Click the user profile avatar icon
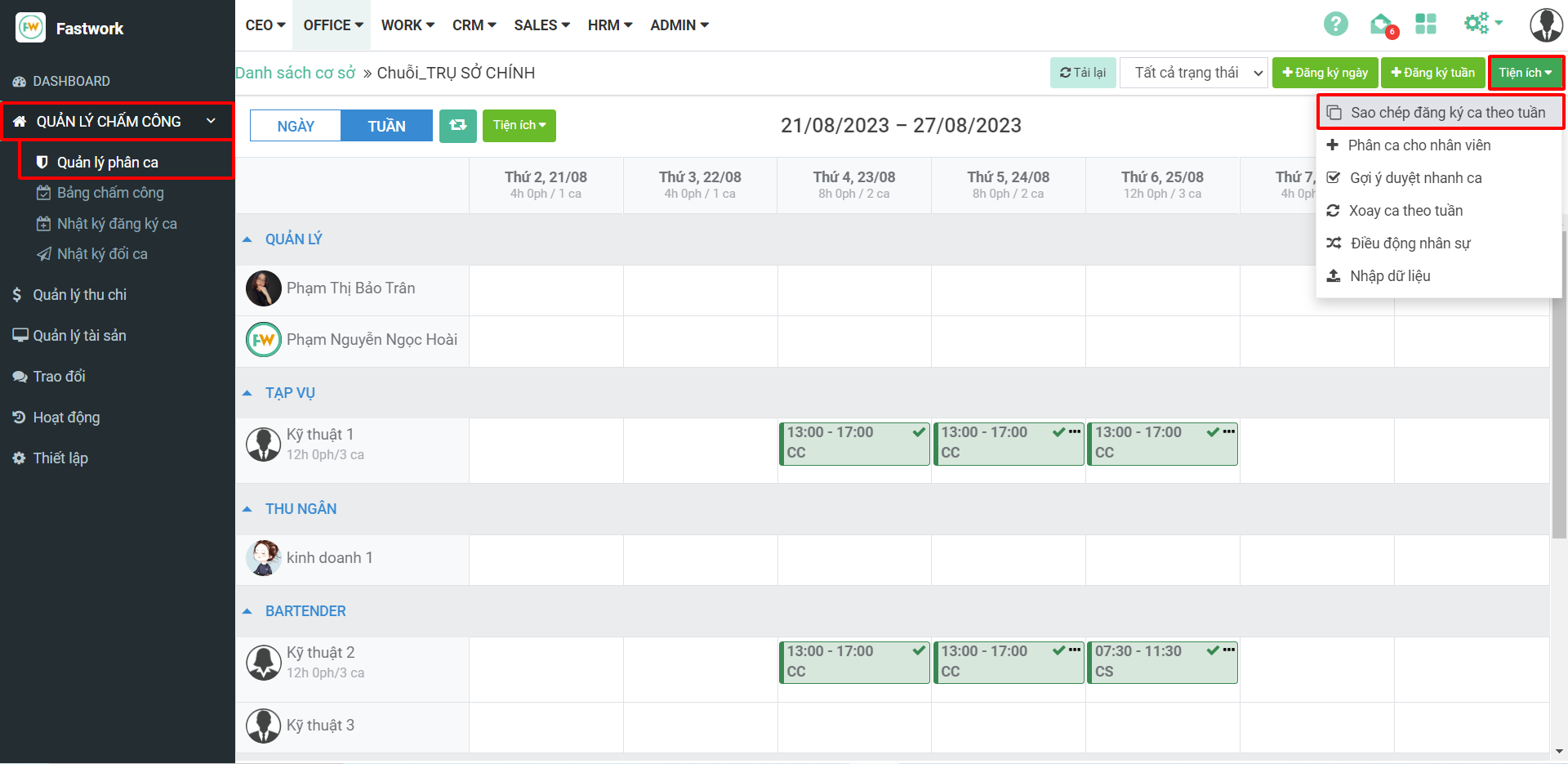The width and height of the screenshot is (1568, 764). tap(1545, 25)
